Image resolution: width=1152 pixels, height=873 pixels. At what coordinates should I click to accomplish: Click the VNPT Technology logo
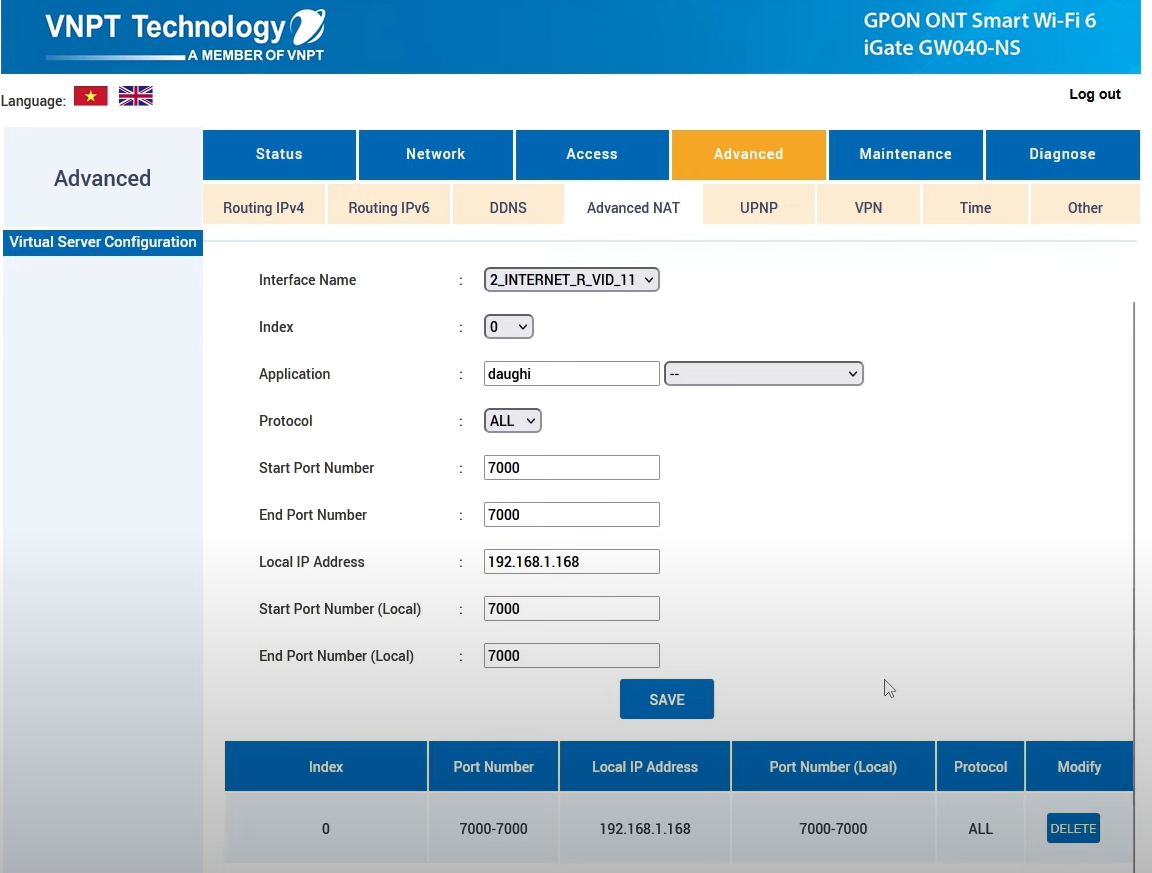pyautogui.click(x=185, y=35)
